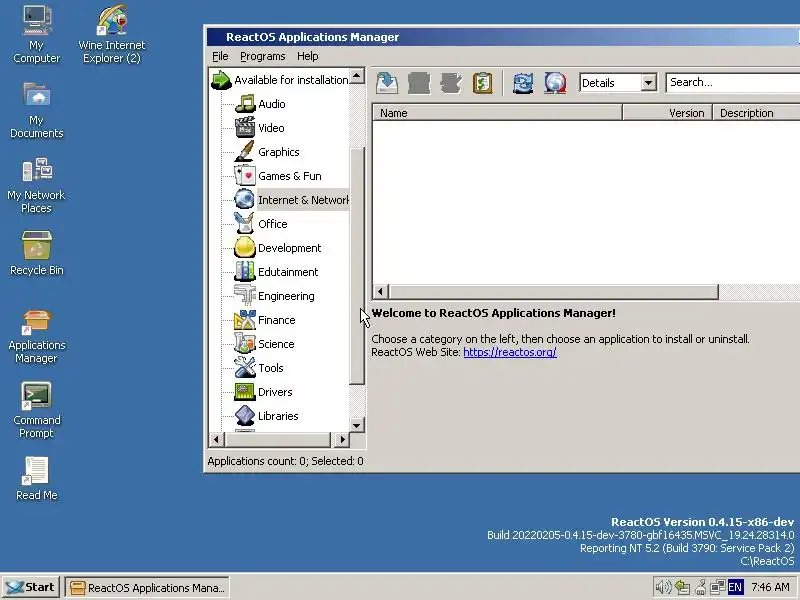The width and height of the screenshot is (800, 600).
Task: Click inside the Search field
Action: tap(733, 82)
